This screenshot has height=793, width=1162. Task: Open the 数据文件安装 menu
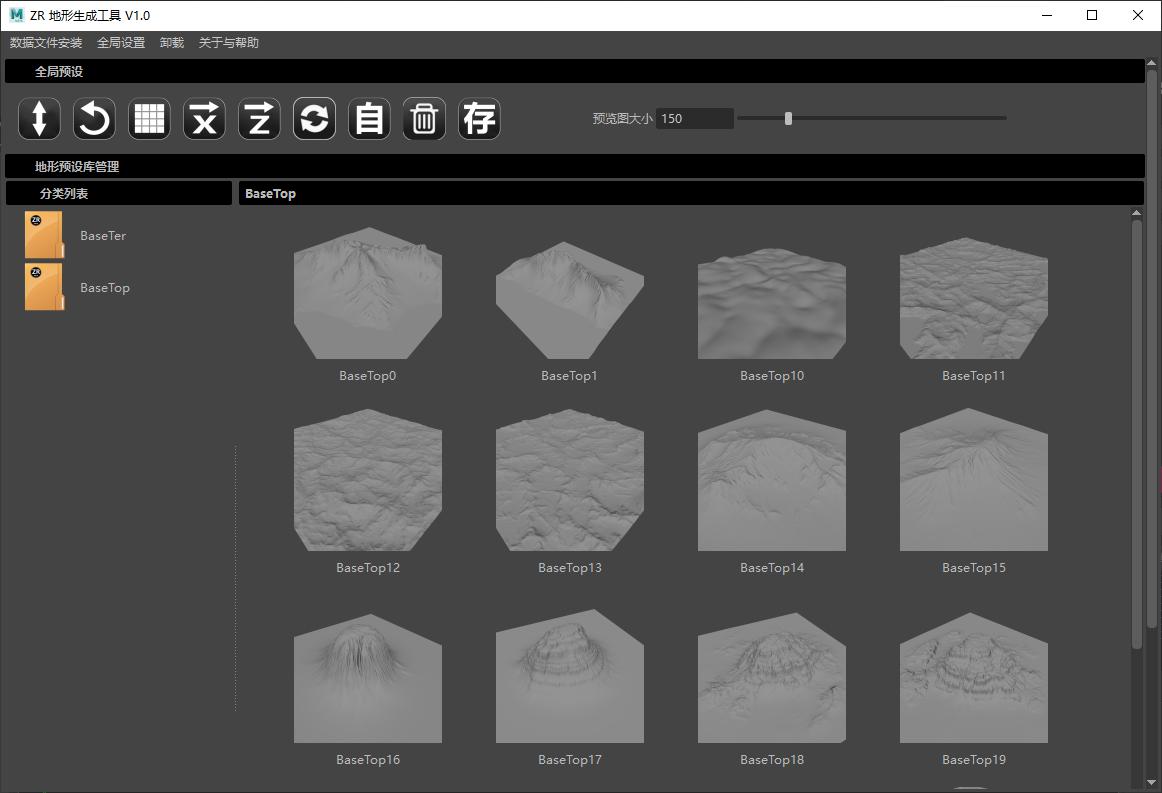coord(46,43)
